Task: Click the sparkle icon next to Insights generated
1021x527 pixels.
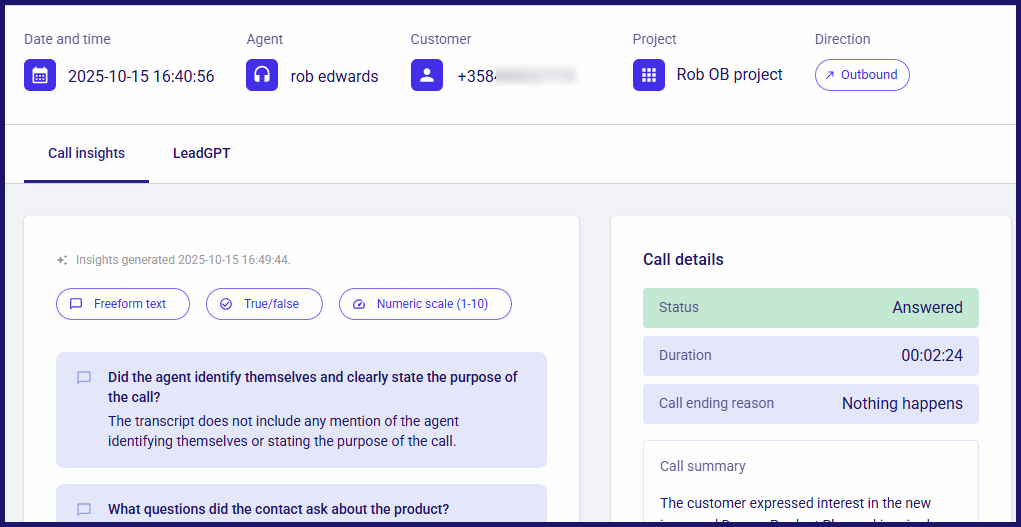Action: click(x=62, y=261)
